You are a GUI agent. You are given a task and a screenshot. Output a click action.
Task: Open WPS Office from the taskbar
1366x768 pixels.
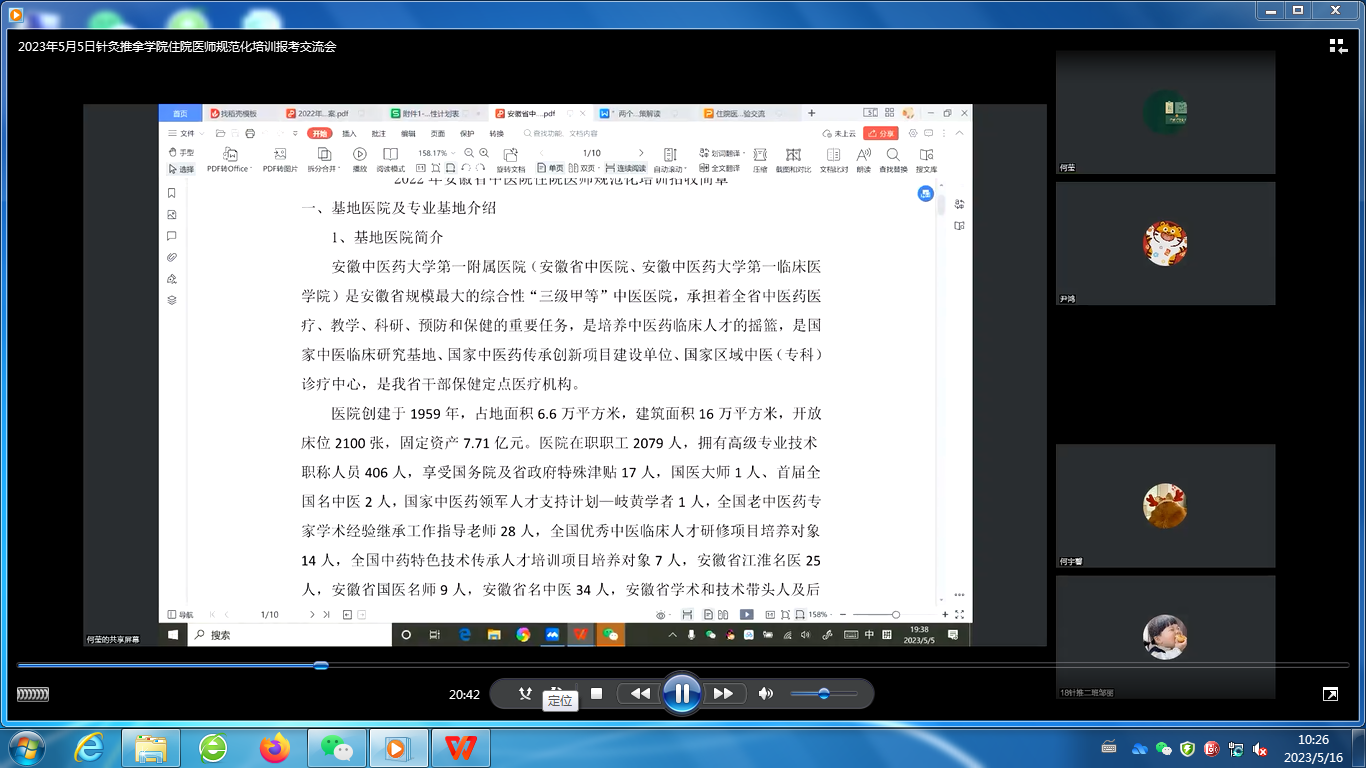(461, 748)
